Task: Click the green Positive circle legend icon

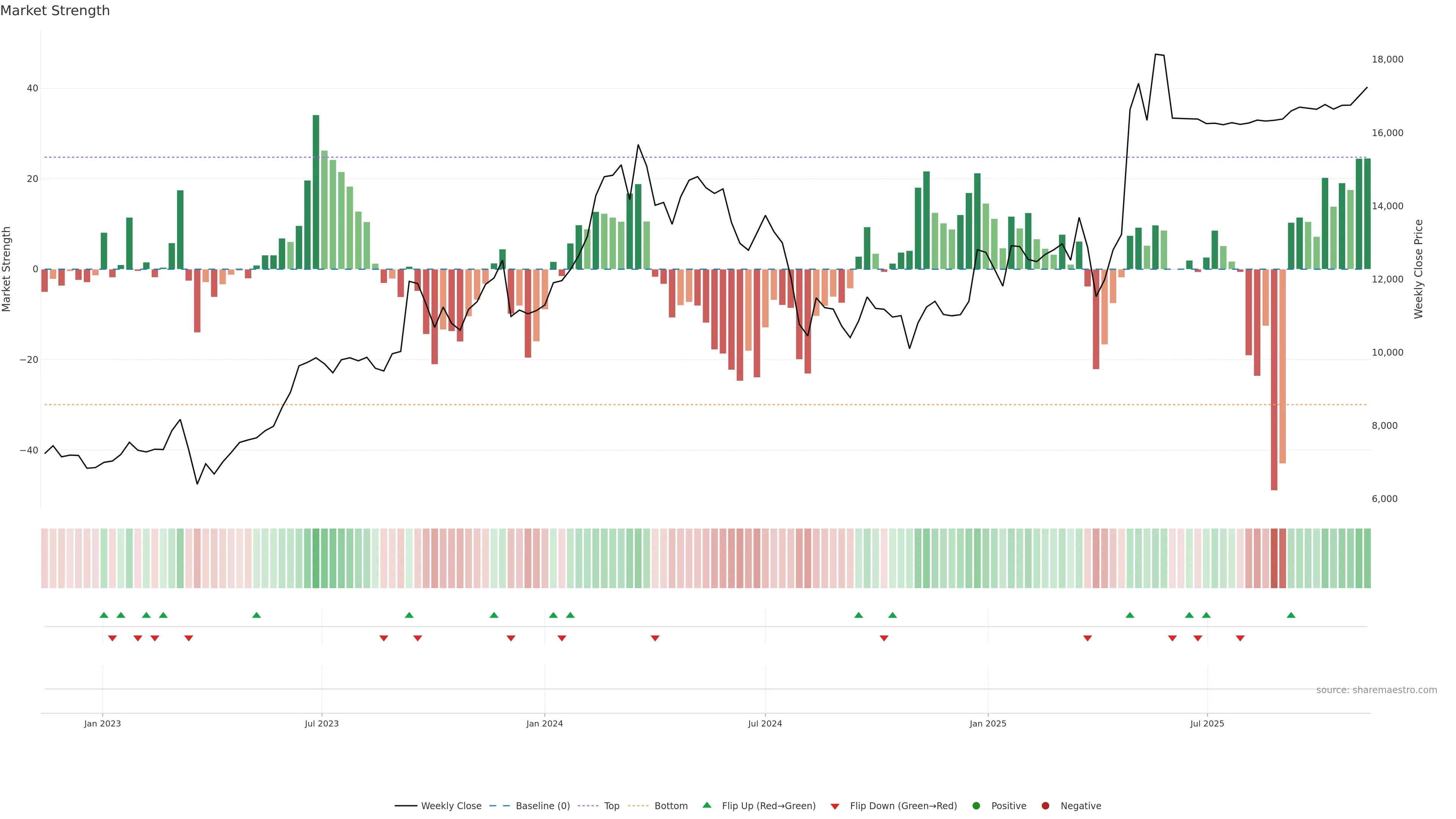Action: [976, 806]
